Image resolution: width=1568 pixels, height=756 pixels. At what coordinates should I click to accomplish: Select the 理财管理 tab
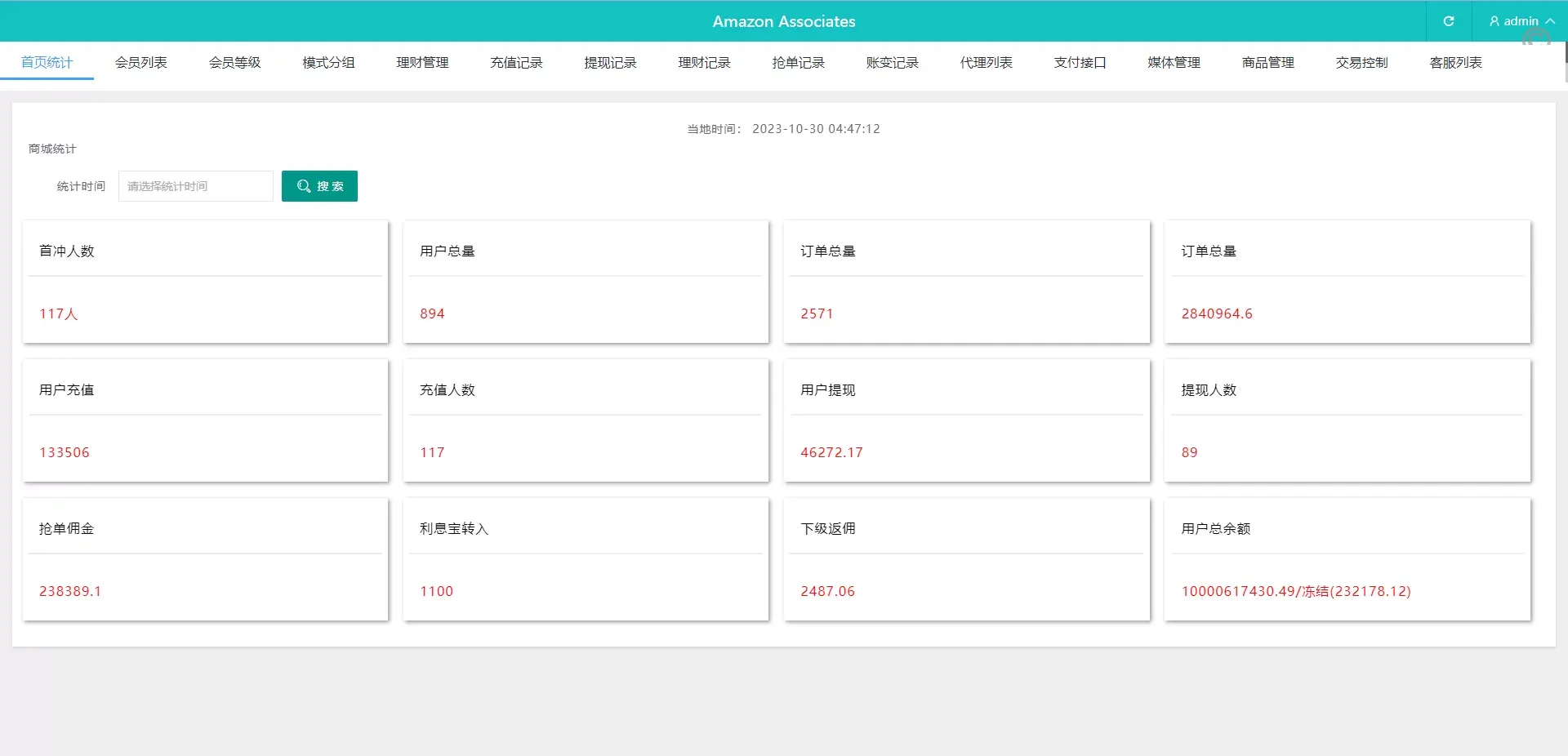423,63
